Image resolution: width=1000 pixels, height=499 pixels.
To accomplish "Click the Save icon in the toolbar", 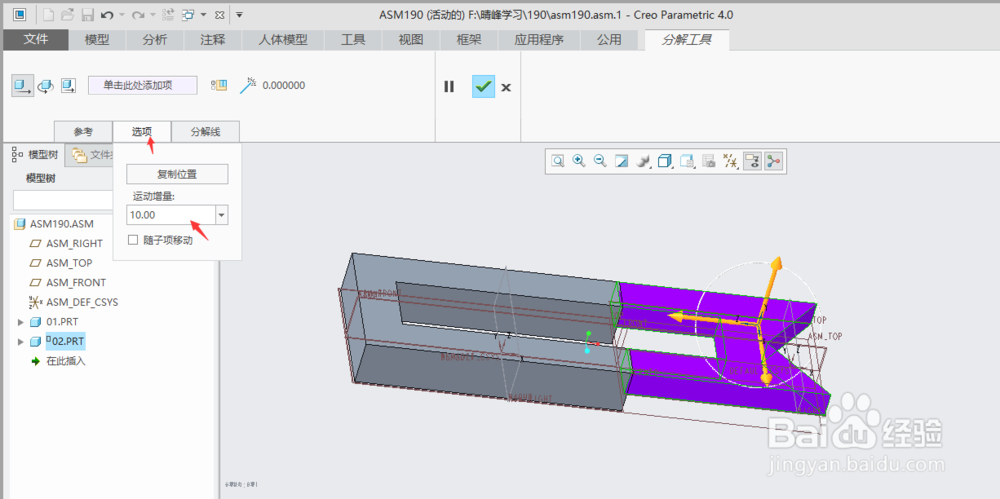I will click(88, 14).
